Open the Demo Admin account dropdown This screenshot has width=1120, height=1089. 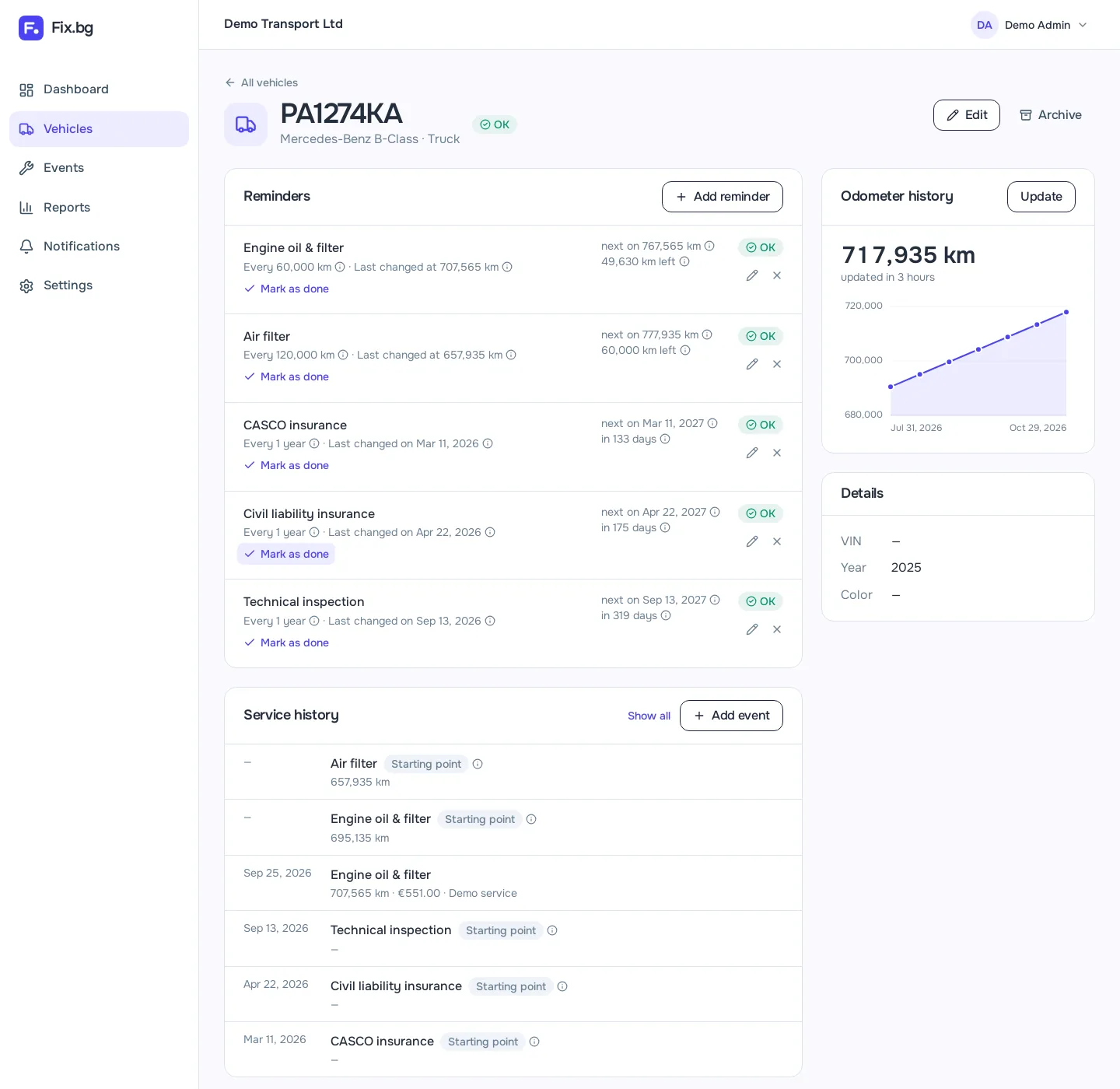(x=1029, y=25)
